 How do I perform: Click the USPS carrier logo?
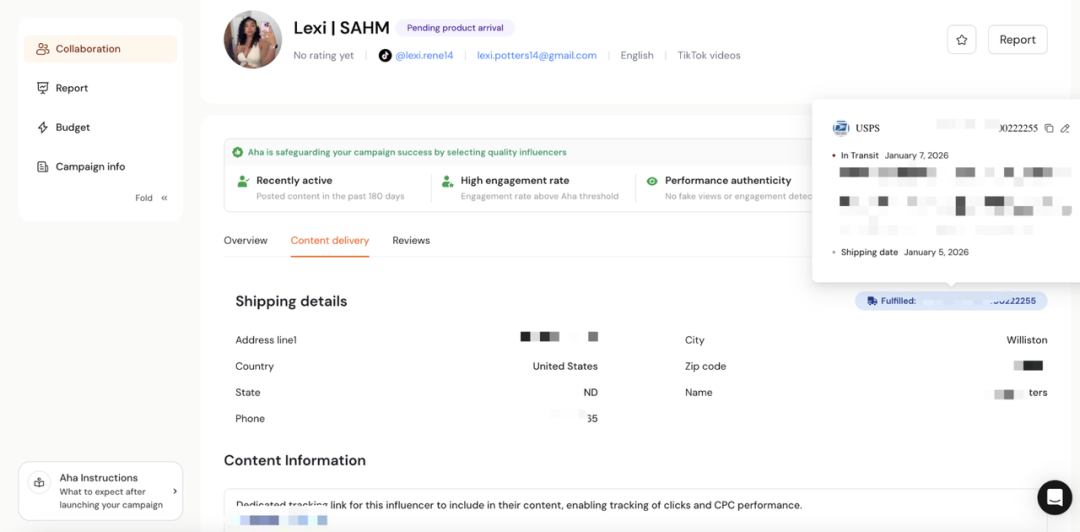pyautogui.click(x=841, y=128)
